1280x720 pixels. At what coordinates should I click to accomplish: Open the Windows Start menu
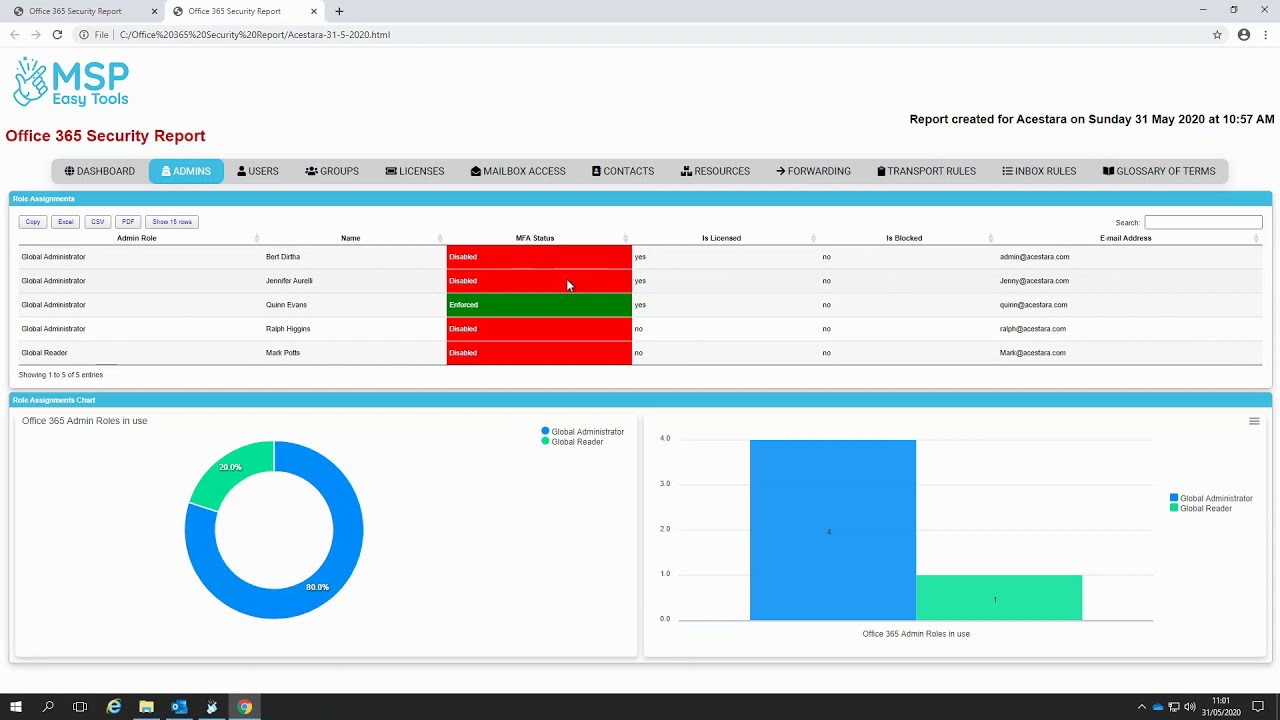[x=16, y=707]
